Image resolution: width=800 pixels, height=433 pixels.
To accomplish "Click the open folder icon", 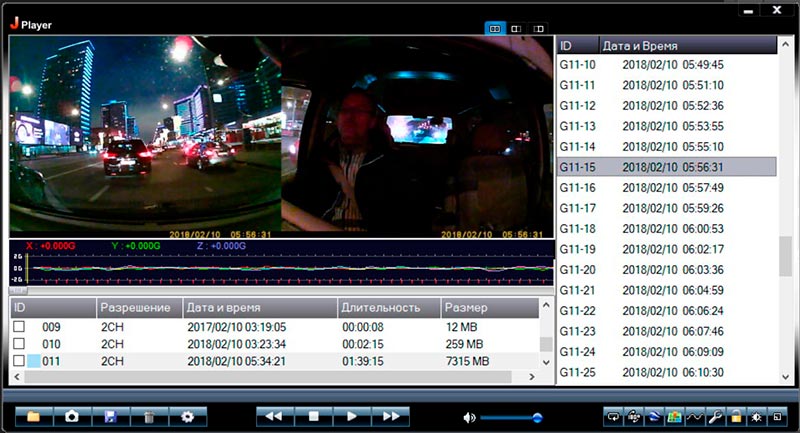I will (33, 416).
